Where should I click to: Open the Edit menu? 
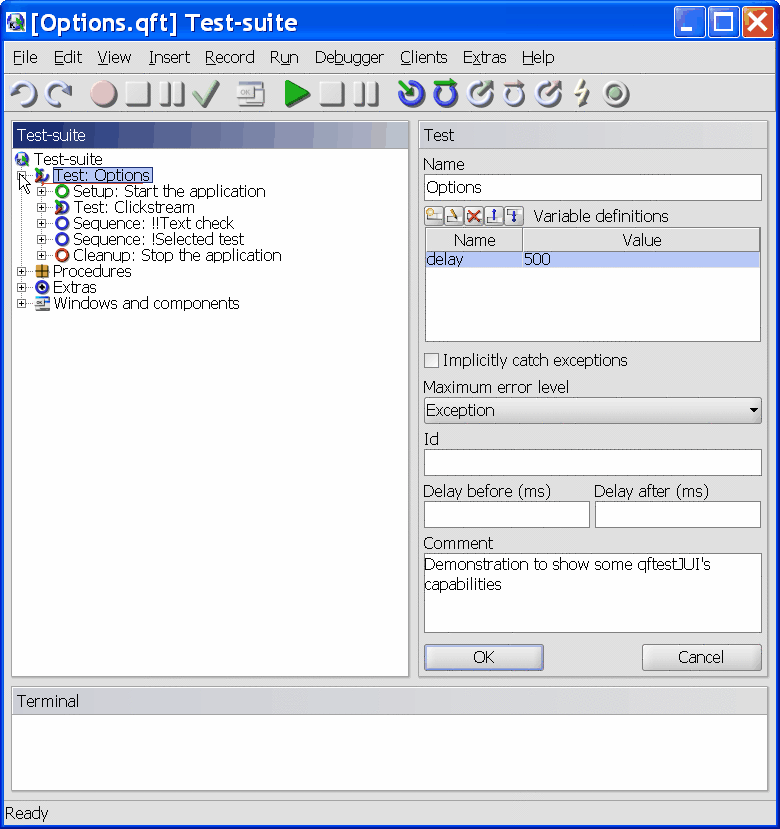68,57
